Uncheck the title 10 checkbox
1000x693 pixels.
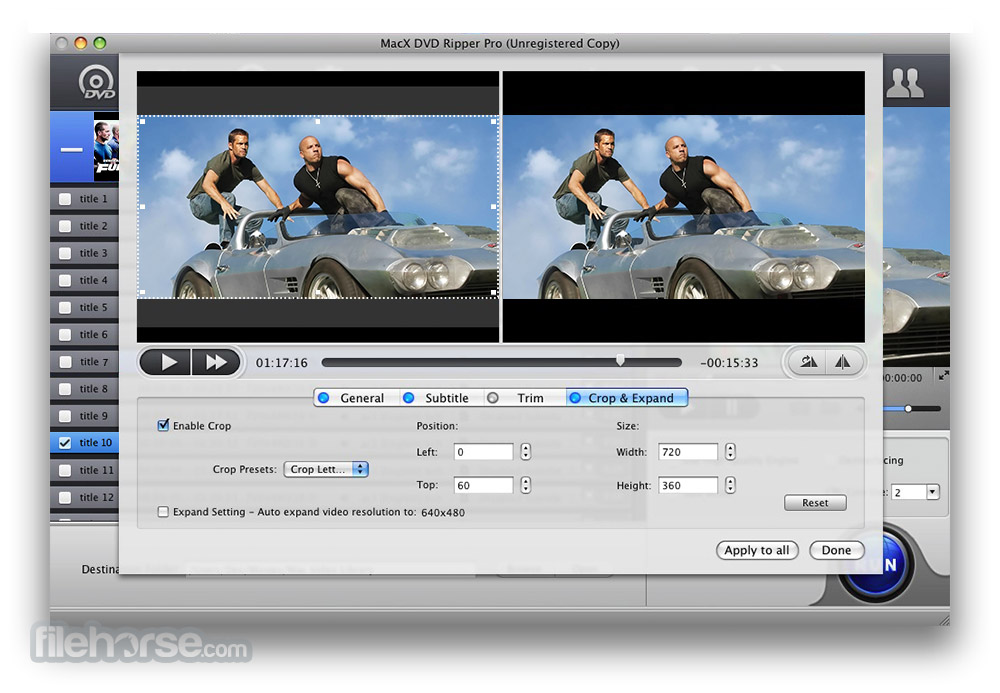65,442
